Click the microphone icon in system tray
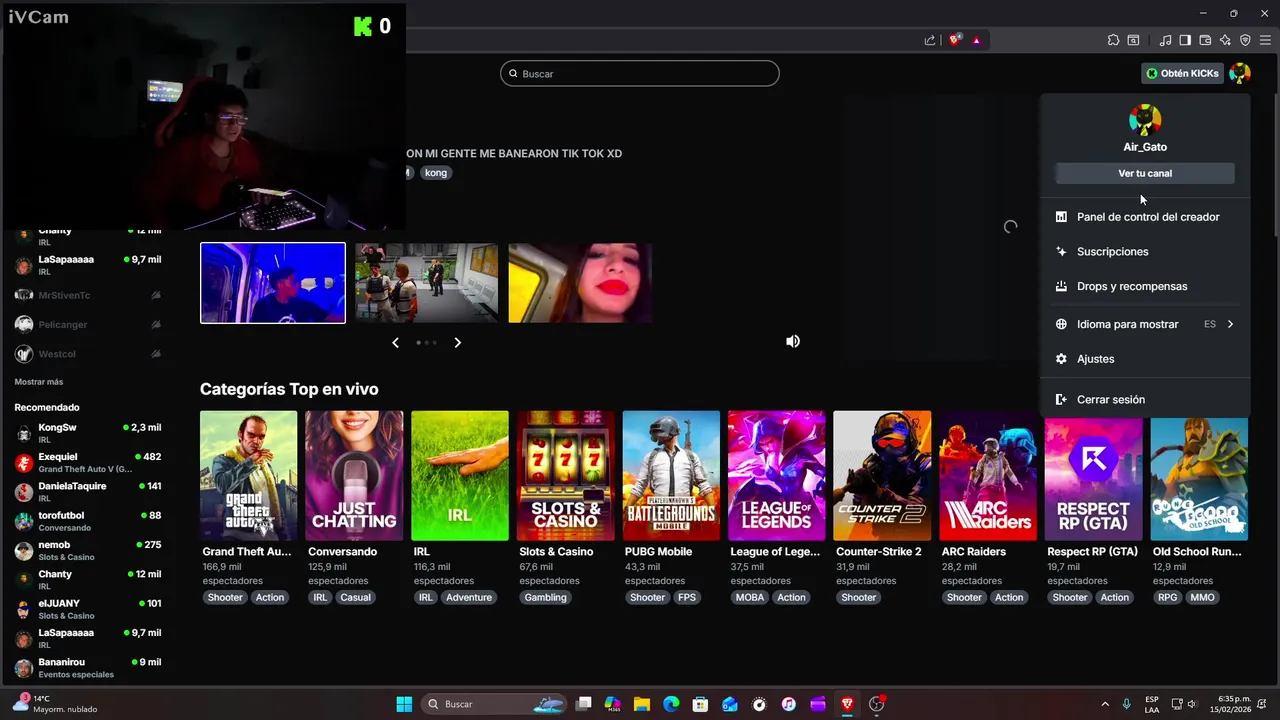Screen dimensions: 1280x720 click(1127, 704)
